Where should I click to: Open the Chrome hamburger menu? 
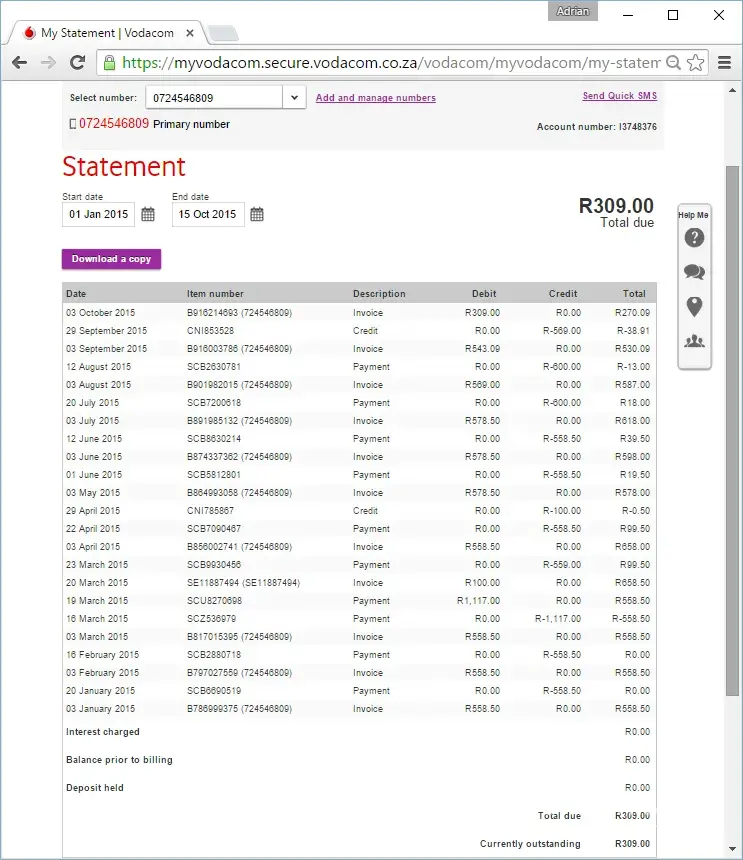(725, 63)
